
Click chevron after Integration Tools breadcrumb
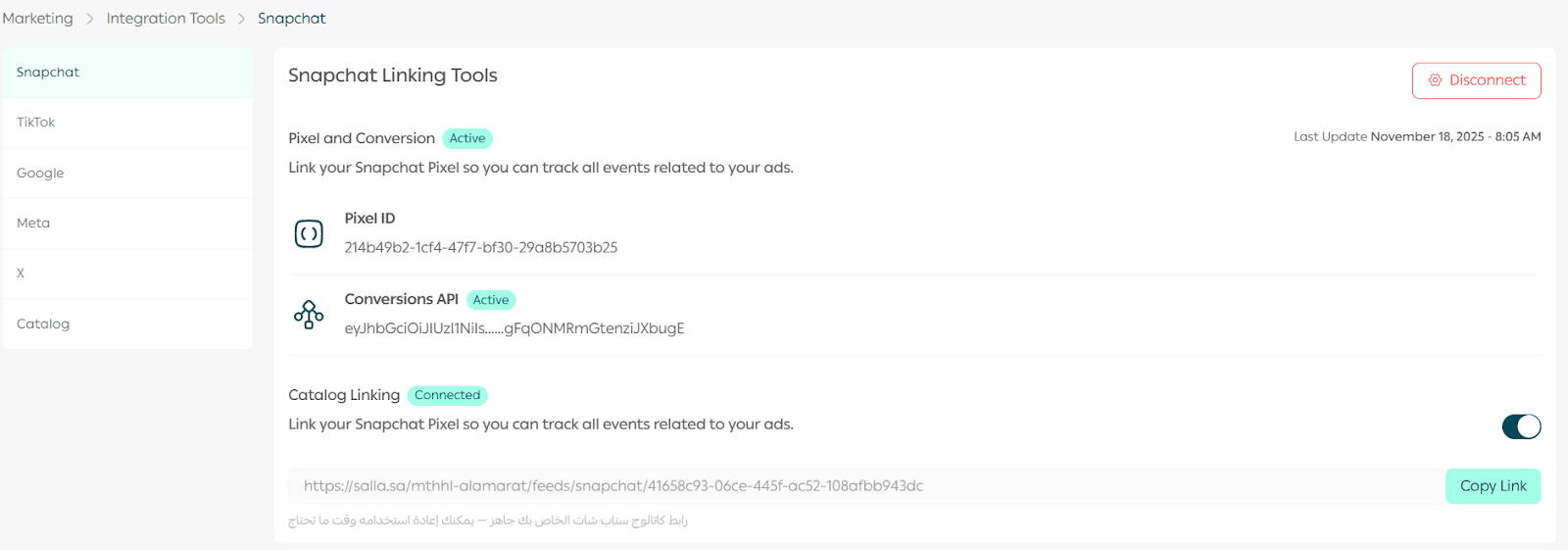tap(241, 19)
